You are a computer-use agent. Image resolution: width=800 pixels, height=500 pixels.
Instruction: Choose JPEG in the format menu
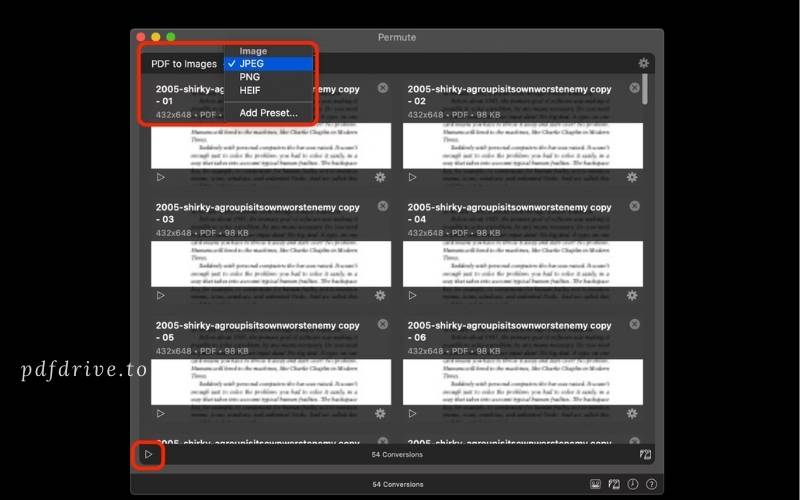click(268, 63)
